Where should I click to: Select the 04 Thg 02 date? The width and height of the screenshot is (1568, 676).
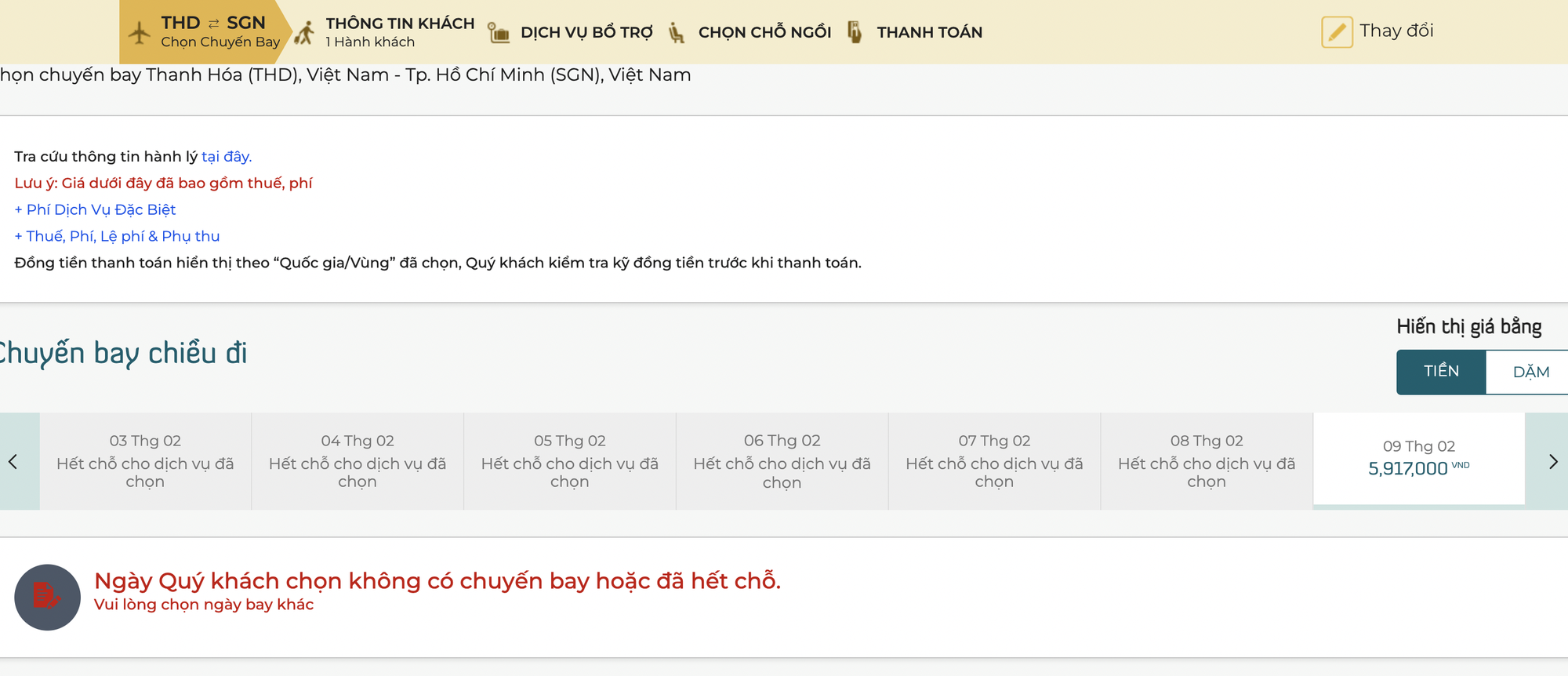pos(358,461)
